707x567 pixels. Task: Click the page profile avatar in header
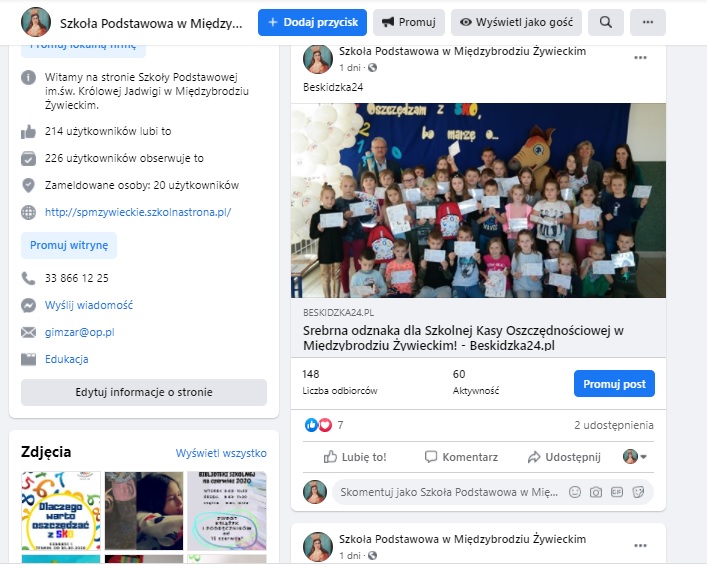point(36,22)
